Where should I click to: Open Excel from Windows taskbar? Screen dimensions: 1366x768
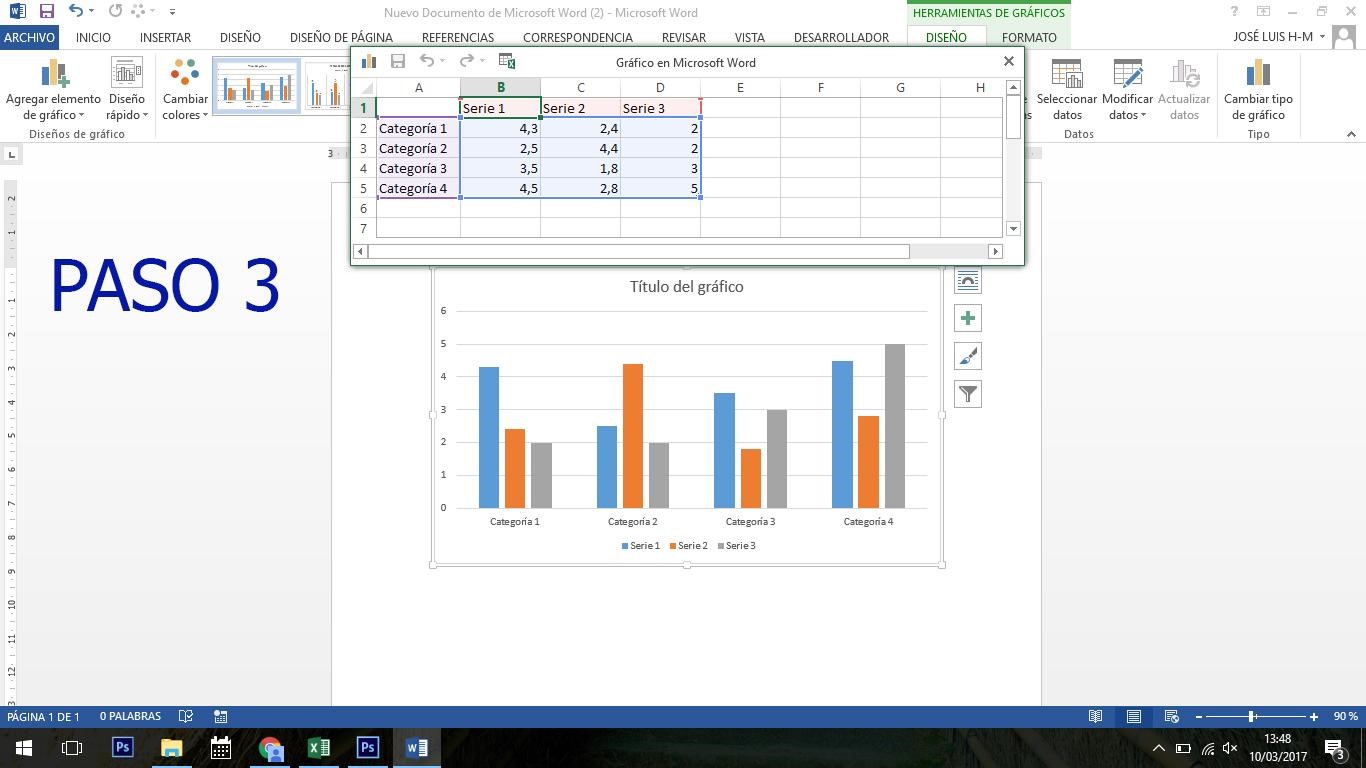coord(318,747)
